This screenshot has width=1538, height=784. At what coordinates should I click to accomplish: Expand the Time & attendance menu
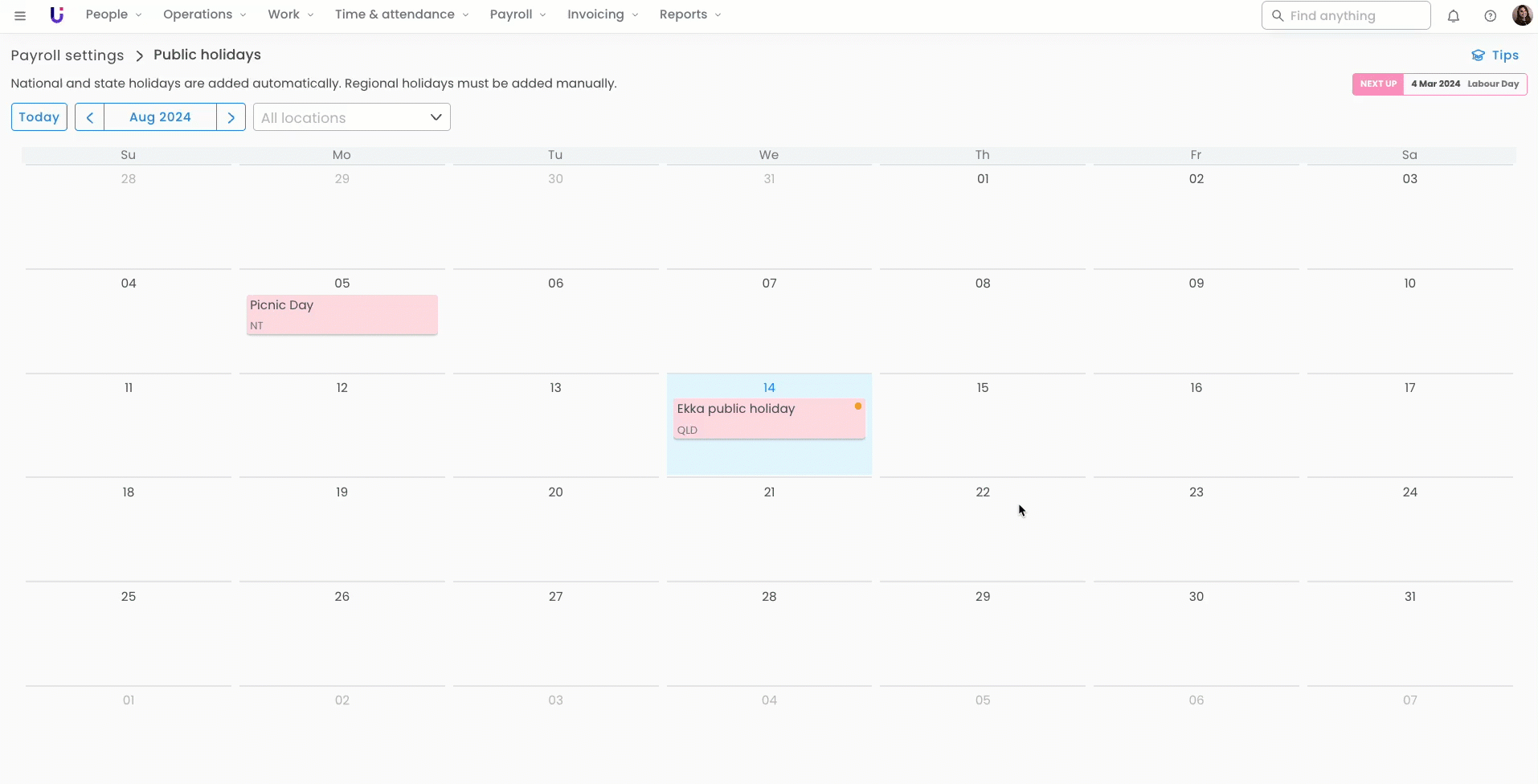point(401,14)
